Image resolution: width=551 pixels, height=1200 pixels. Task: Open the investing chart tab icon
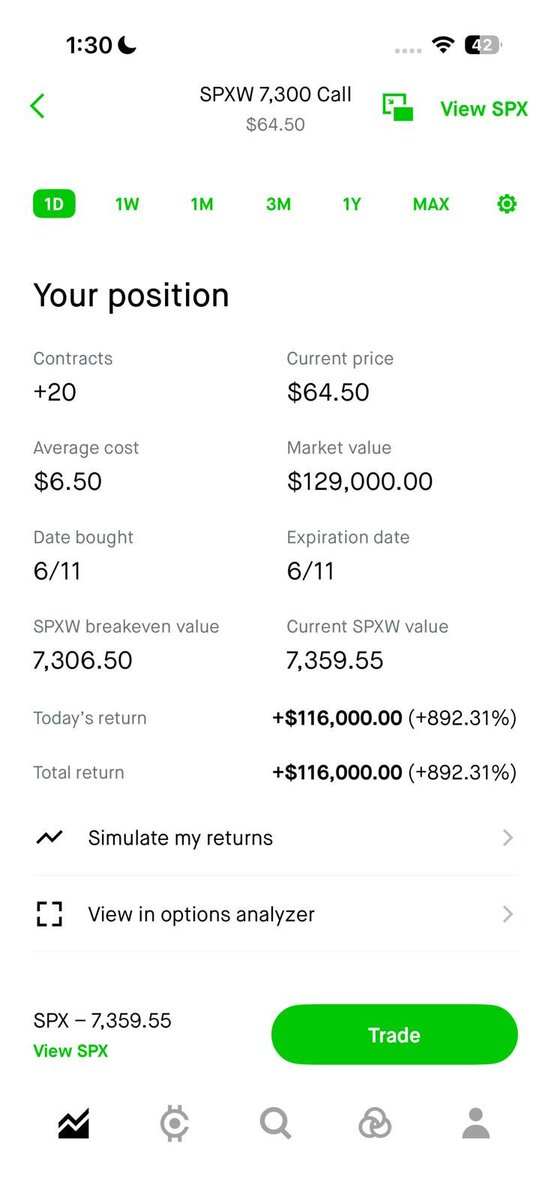(74, 1125)
